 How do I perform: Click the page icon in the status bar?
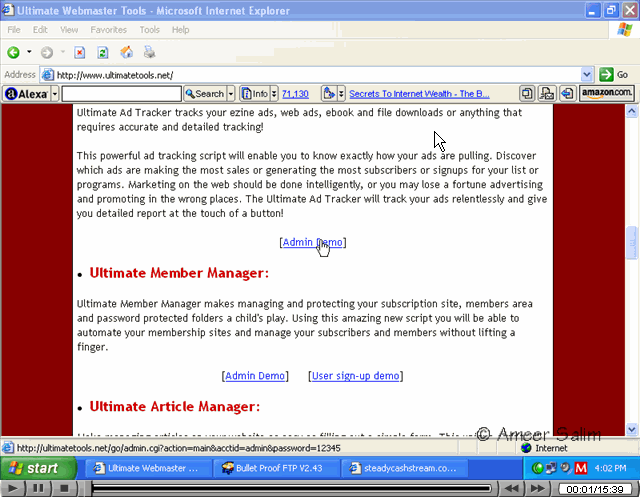pyautogui.click(x=7, y=448)
